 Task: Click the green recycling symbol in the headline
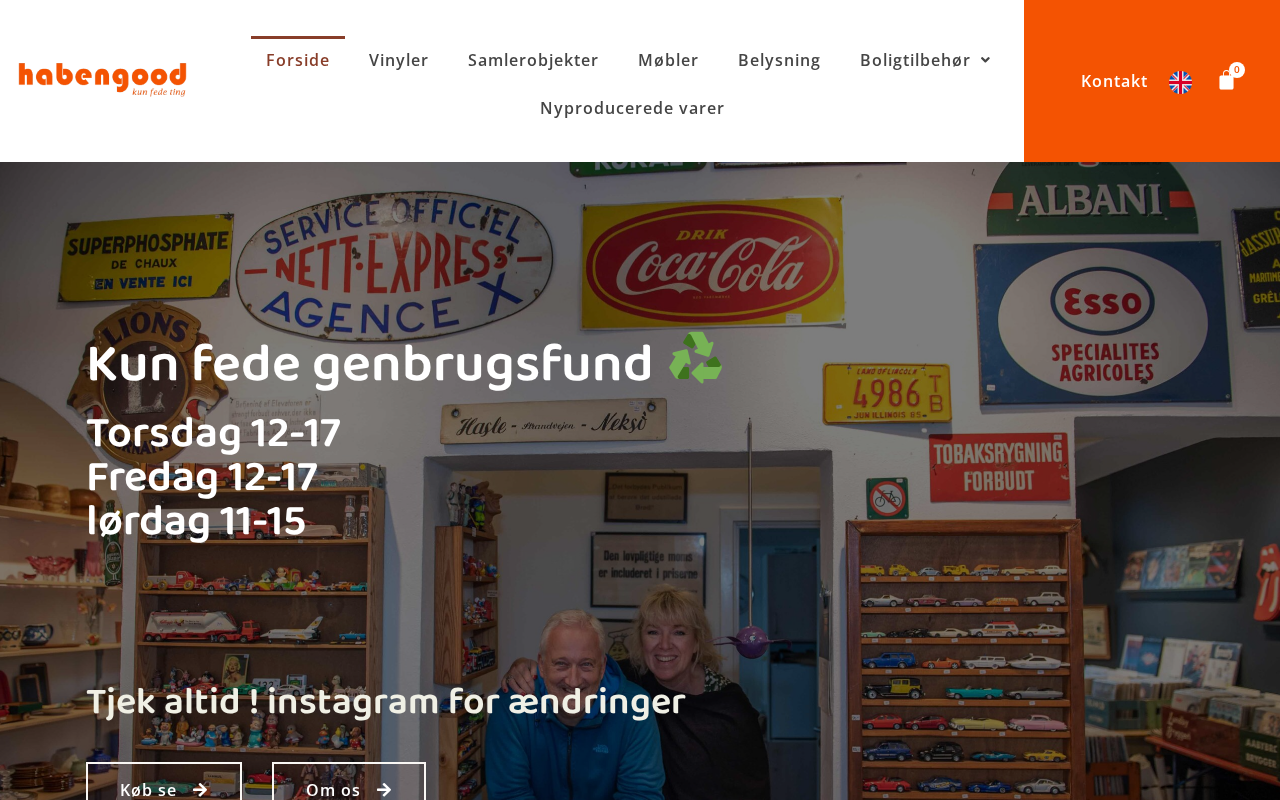696,359
